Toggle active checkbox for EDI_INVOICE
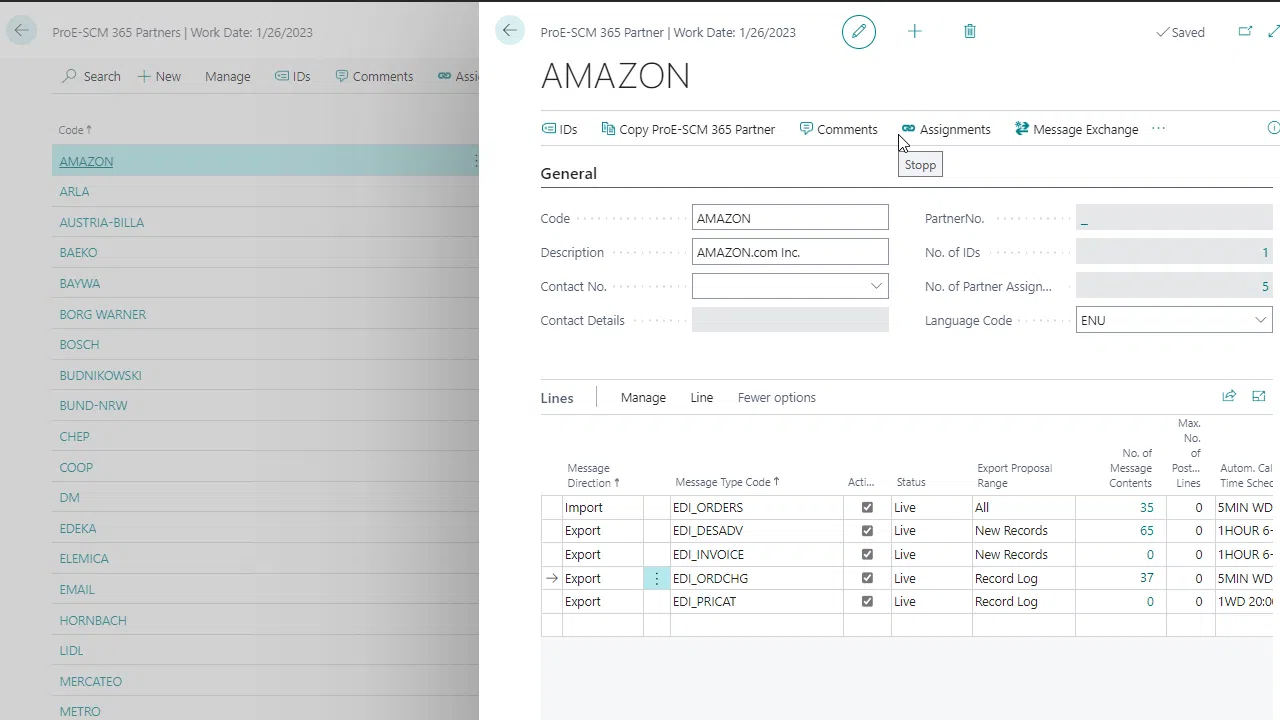The width and height of the screenshot is (1280, 720). 867,554
